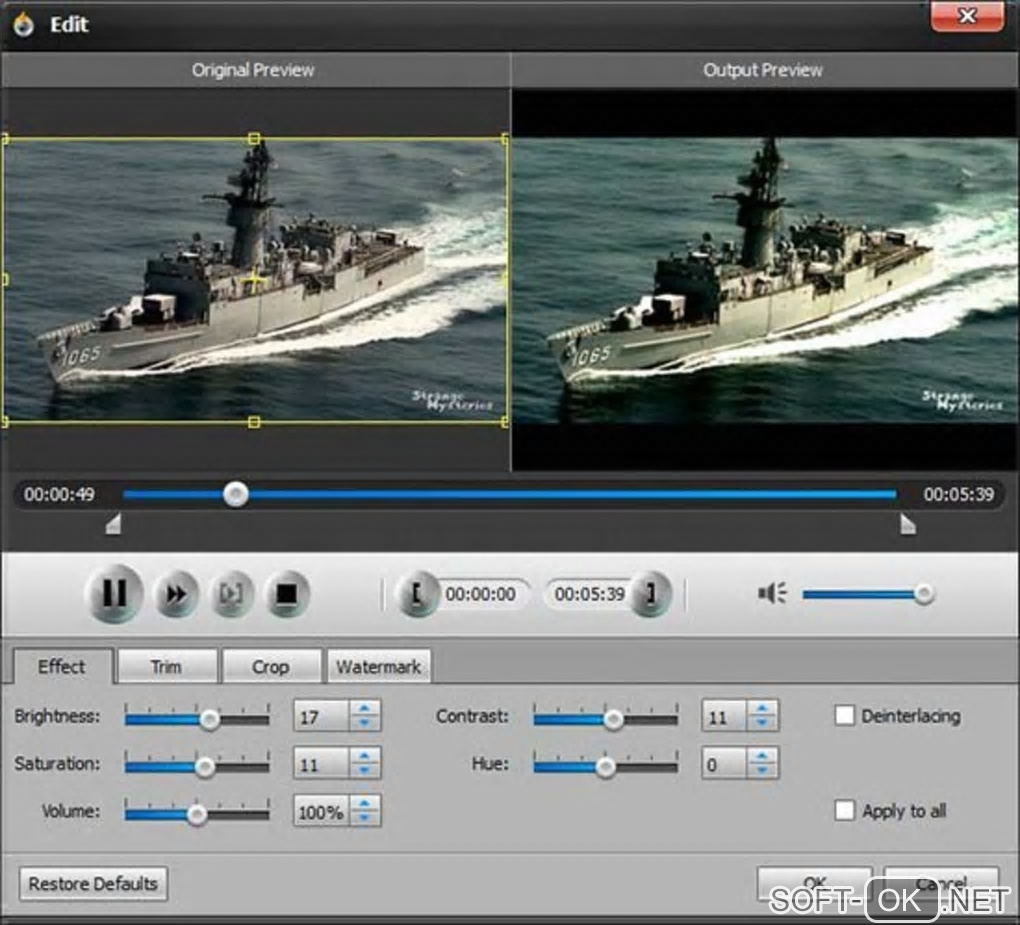Set trim start with left bracket button
Screen dimensions: 1020x925
[417, 594]
